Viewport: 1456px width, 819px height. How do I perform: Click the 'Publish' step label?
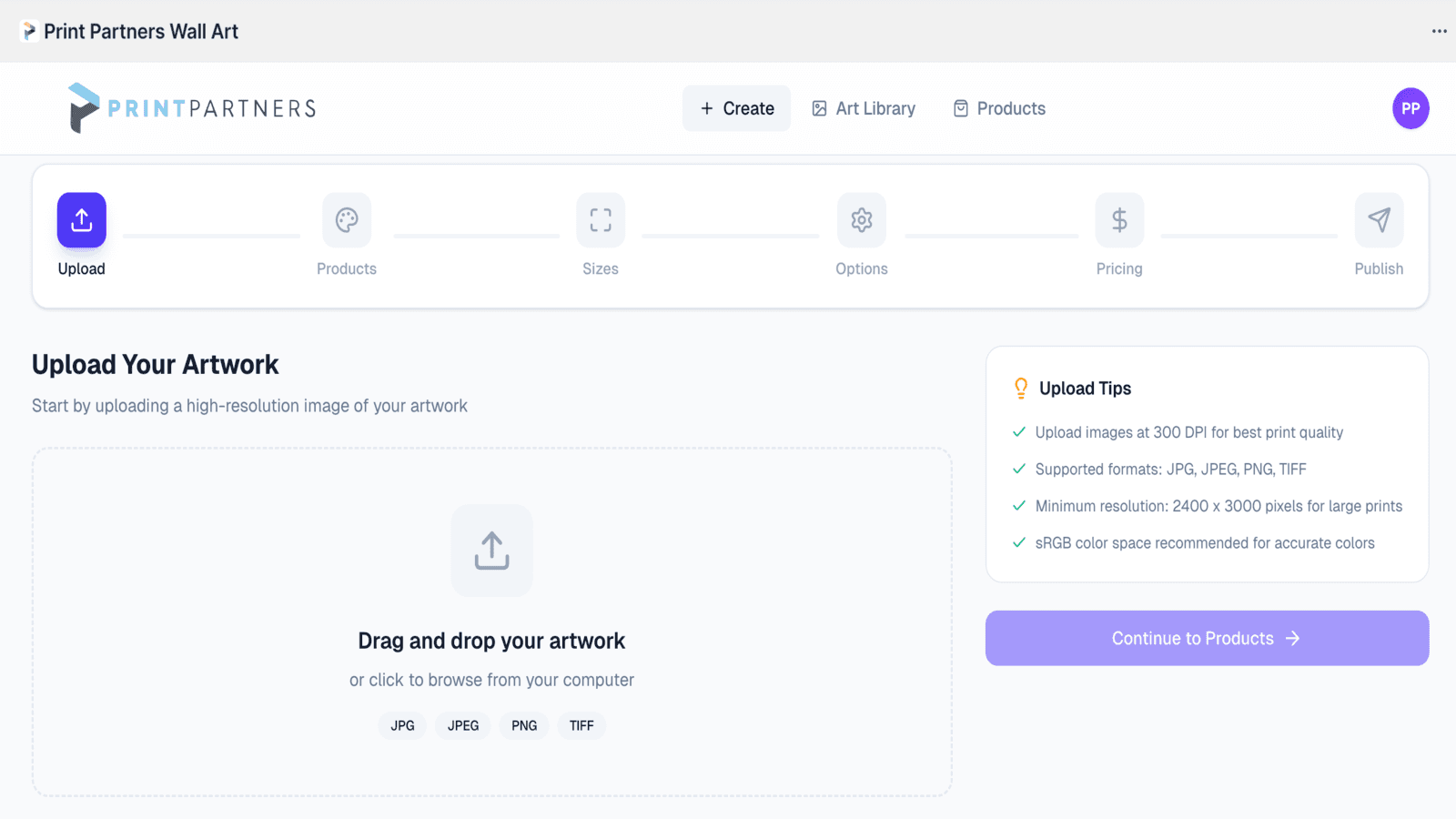1379,268
